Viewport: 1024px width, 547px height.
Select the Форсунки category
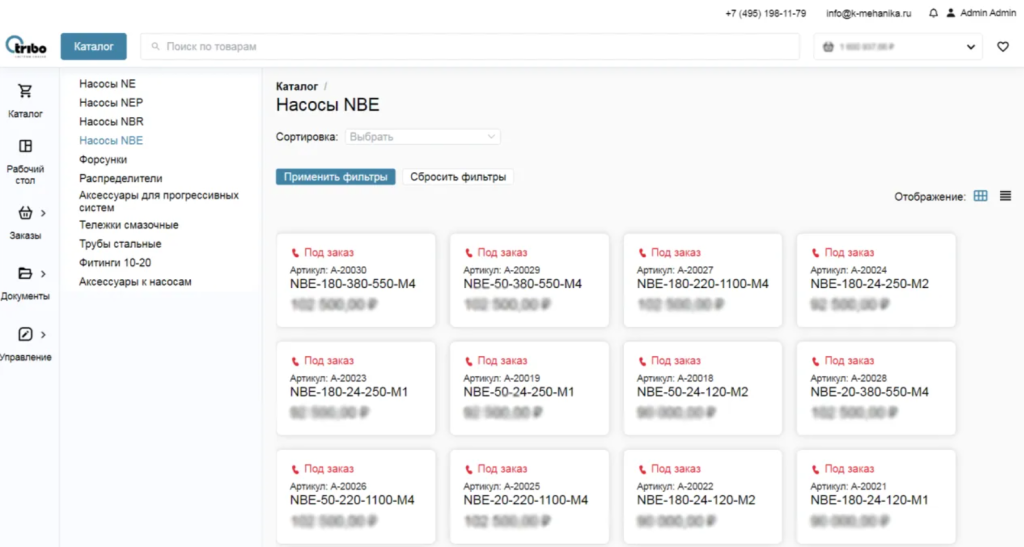(103, 159)
